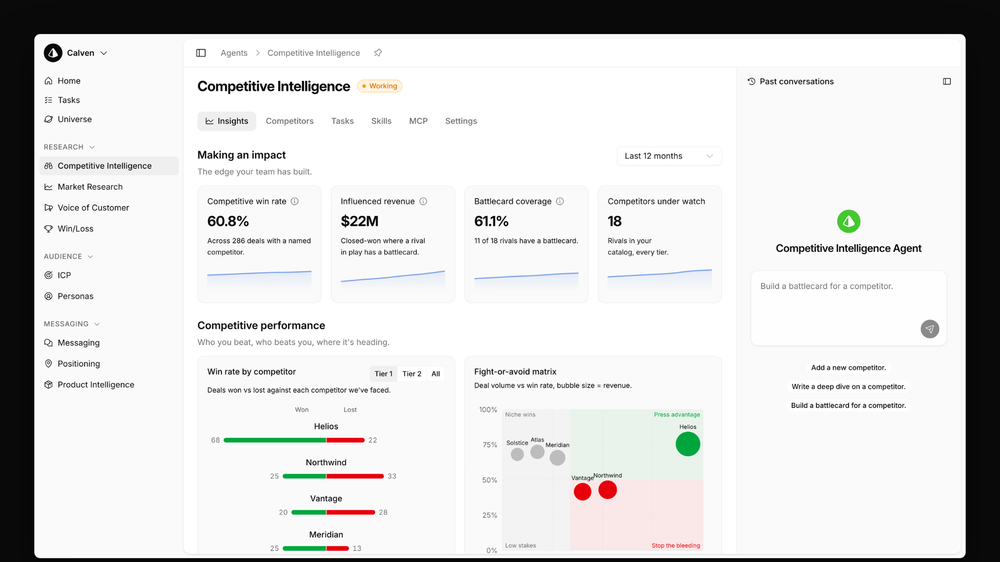Image resolution: width=1000 pixels, height=562 pixels.
Task: Pin the Competitive Intelligence agent
Action: (x=378, y=53)
